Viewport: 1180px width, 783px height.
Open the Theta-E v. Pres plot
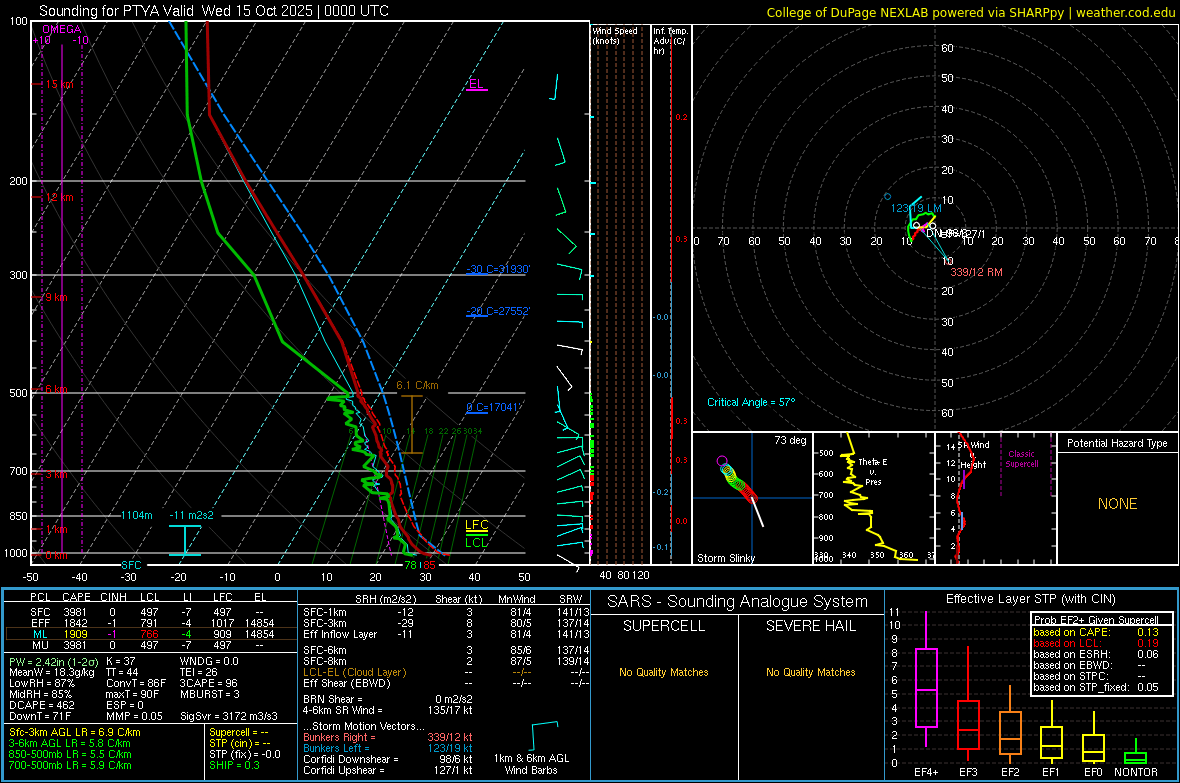[x=874, y=498]
